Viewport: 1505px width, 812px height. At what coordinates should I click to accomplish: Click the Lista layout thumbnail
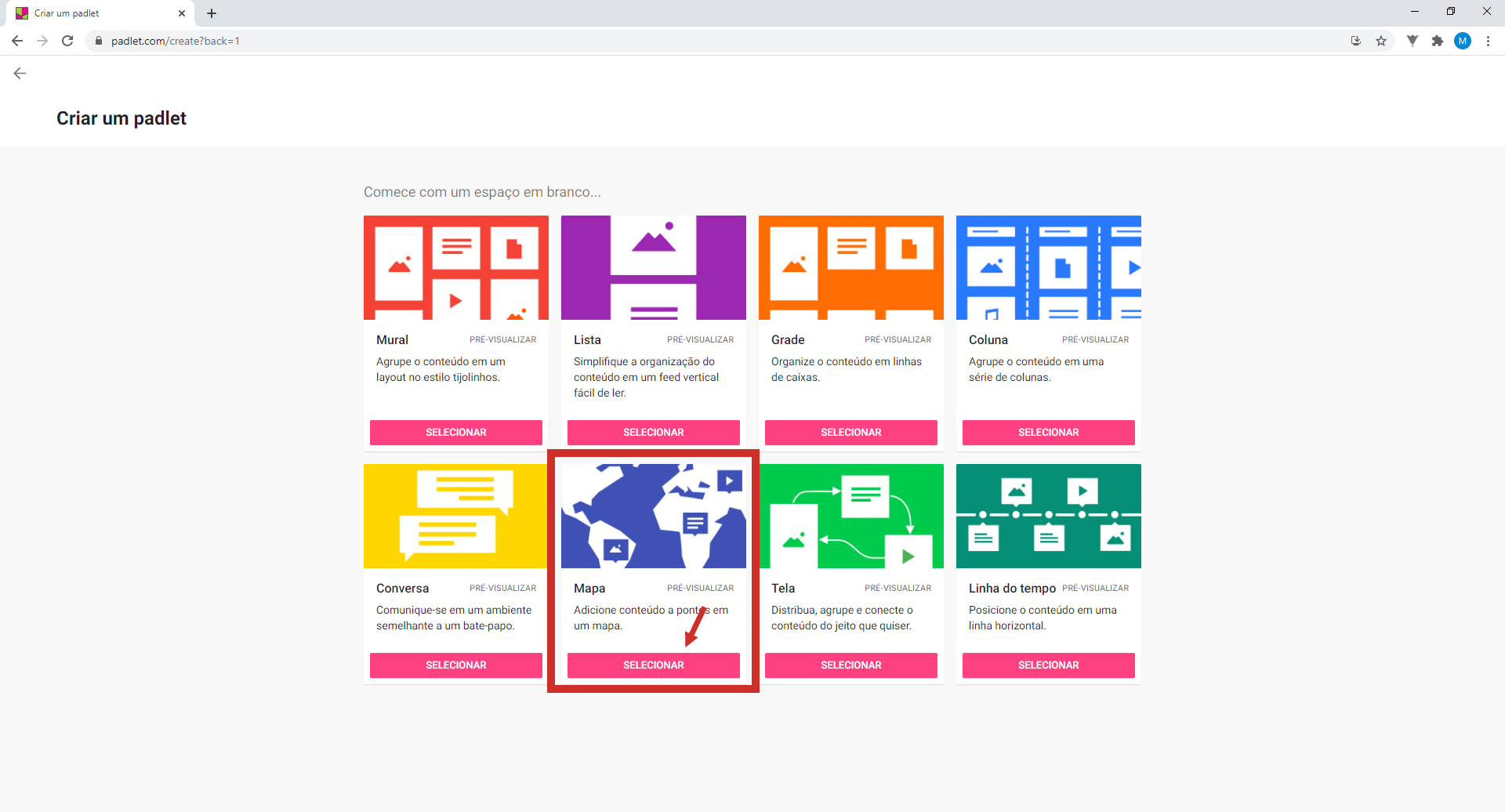click(654, 267)
